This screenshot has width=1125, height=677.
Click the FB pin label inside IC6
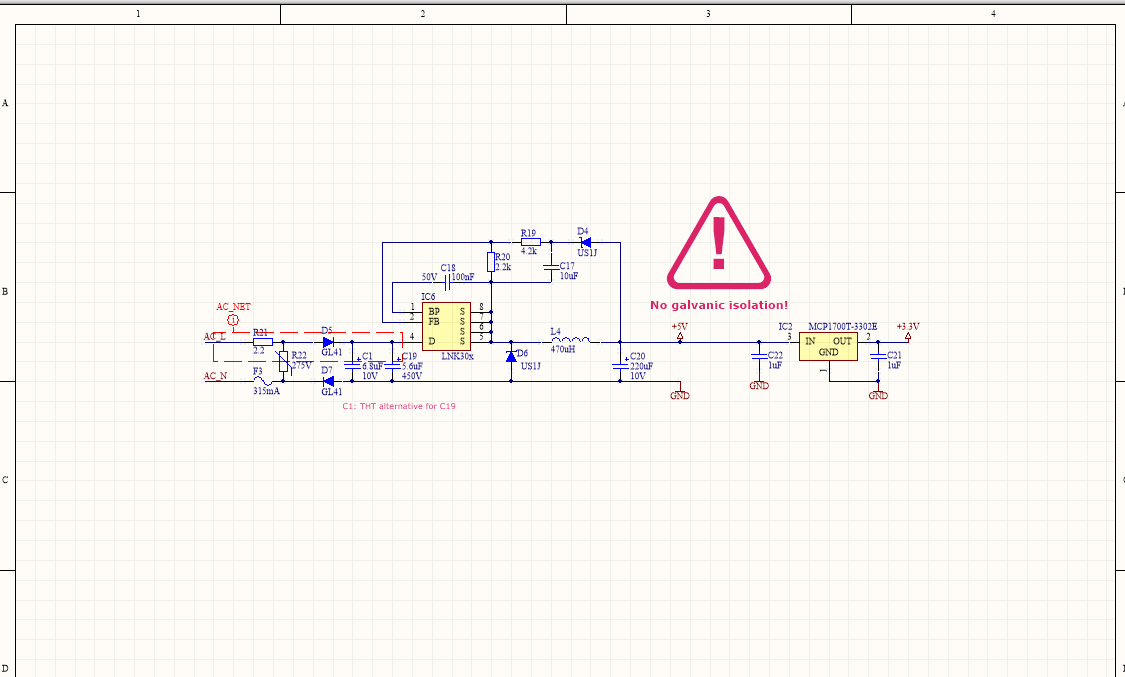point(434,322)
